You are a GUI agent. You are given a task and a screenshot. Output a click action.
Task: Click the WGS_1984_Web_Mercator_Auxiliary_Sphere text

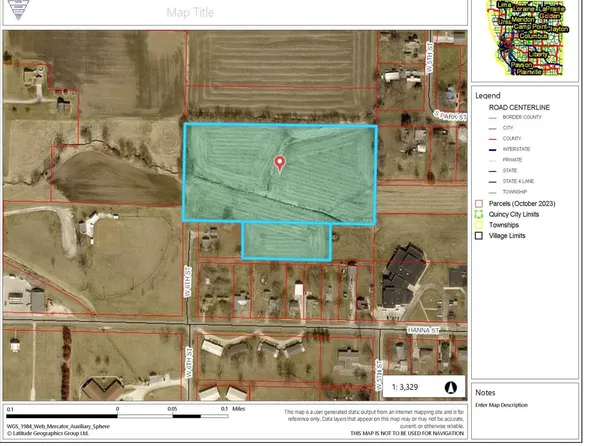click(x=58, y=427)
